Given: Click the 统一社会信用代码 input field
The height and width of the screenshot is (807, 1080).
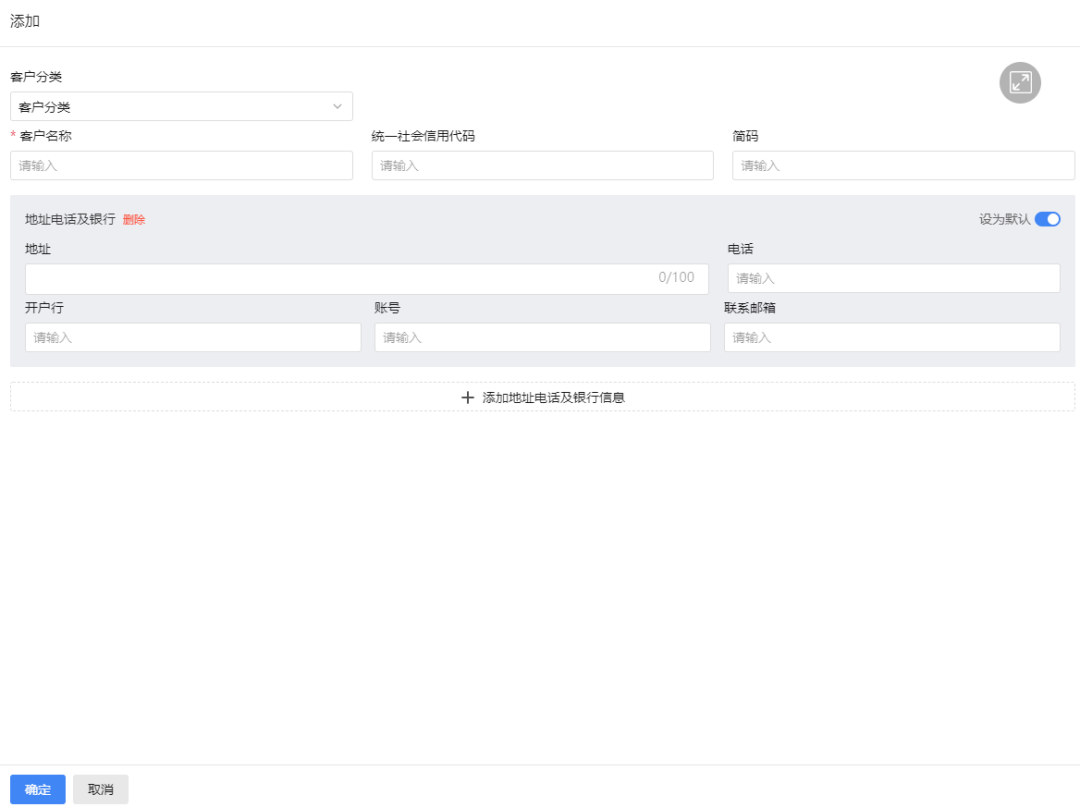Looking at the screenshot, I should pos(542,166).
